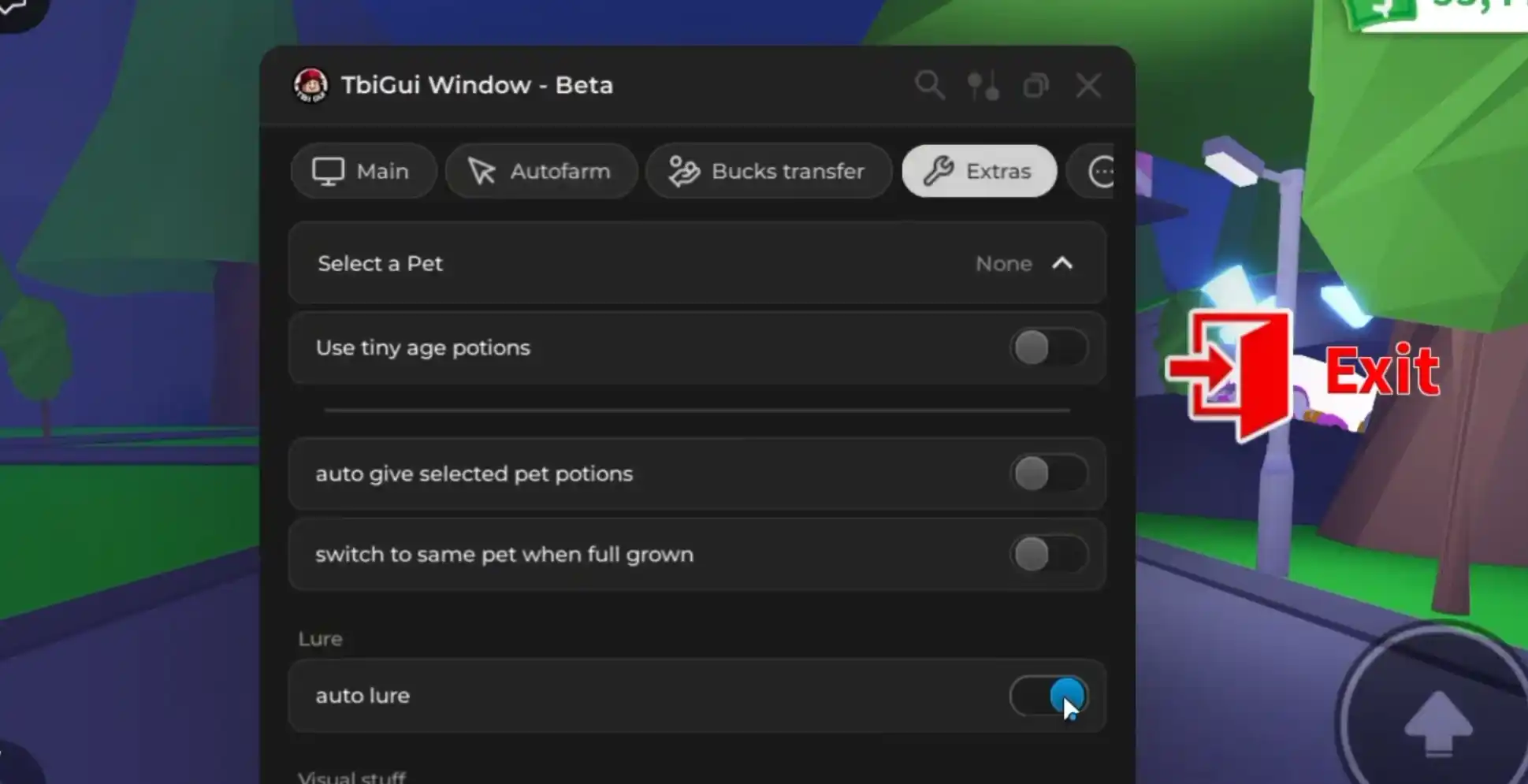Click the chevron arrow next to None
The height and width of the screenshot is (784, 1528).
(x=1062, y=263)
